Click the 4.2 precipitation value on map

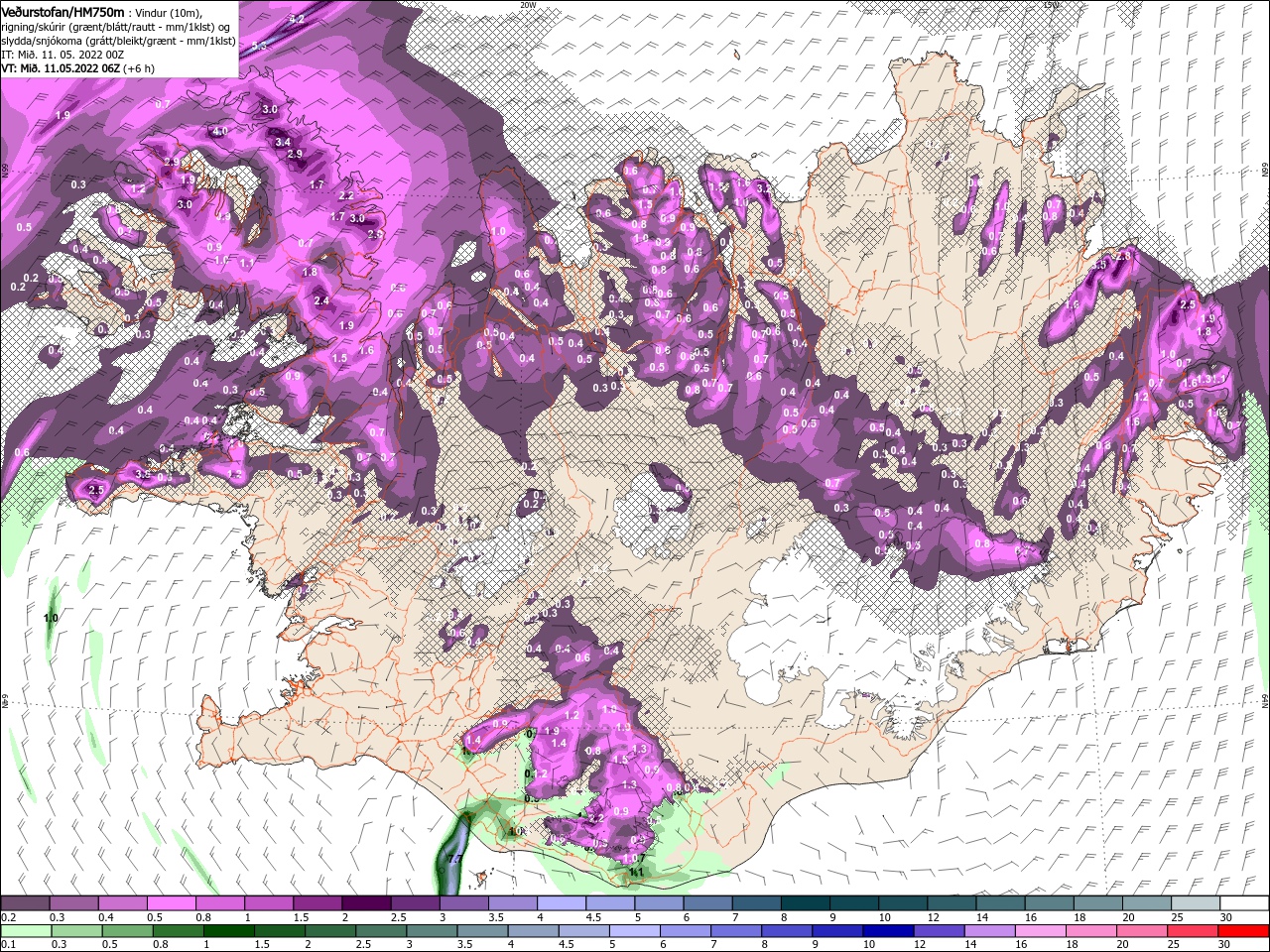[297, 19]
